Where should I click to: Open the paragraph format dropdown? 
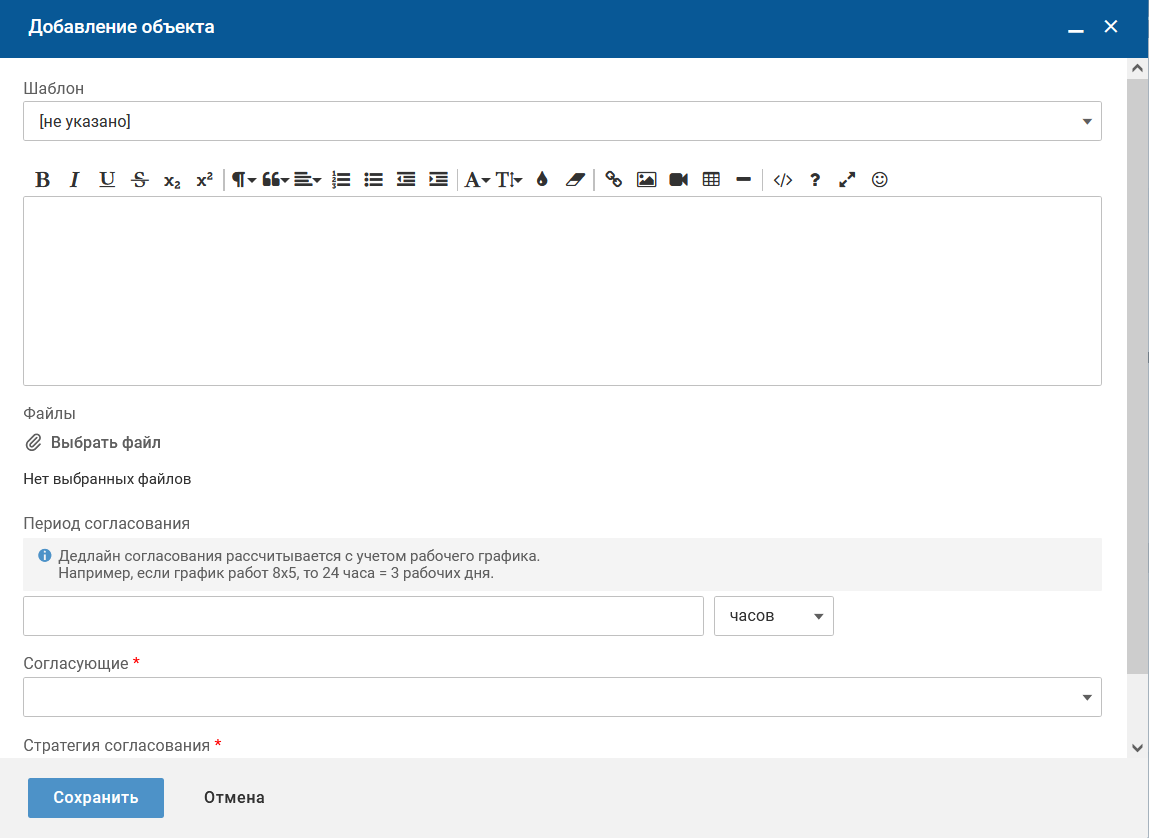click(244, 180)
